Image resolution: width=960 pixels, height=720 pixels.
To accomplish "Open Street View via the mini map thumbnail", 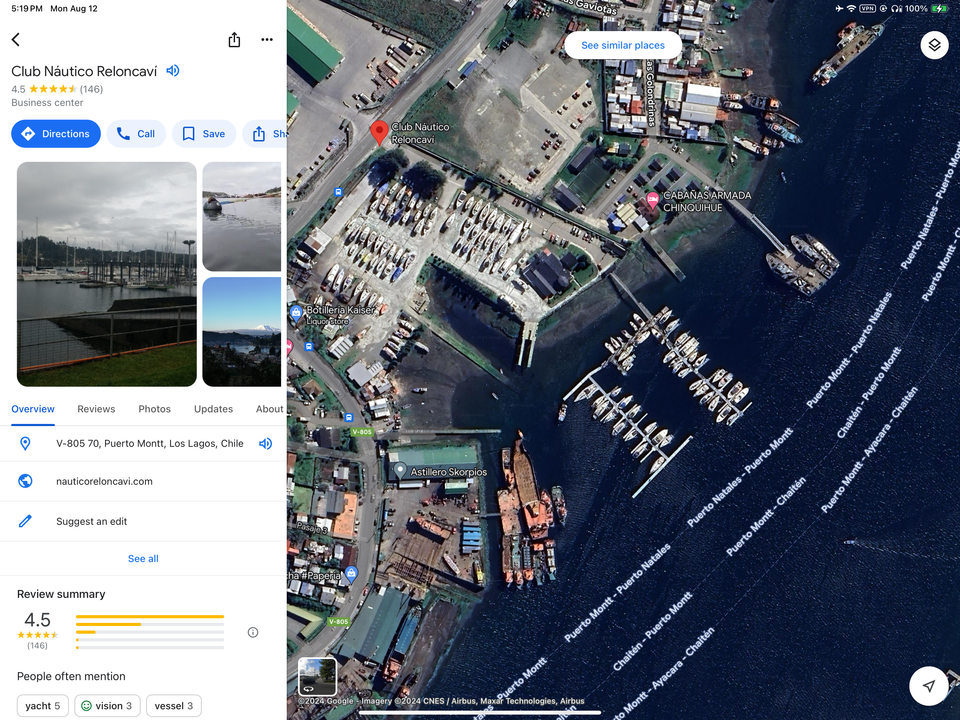I will pos(317,676).
